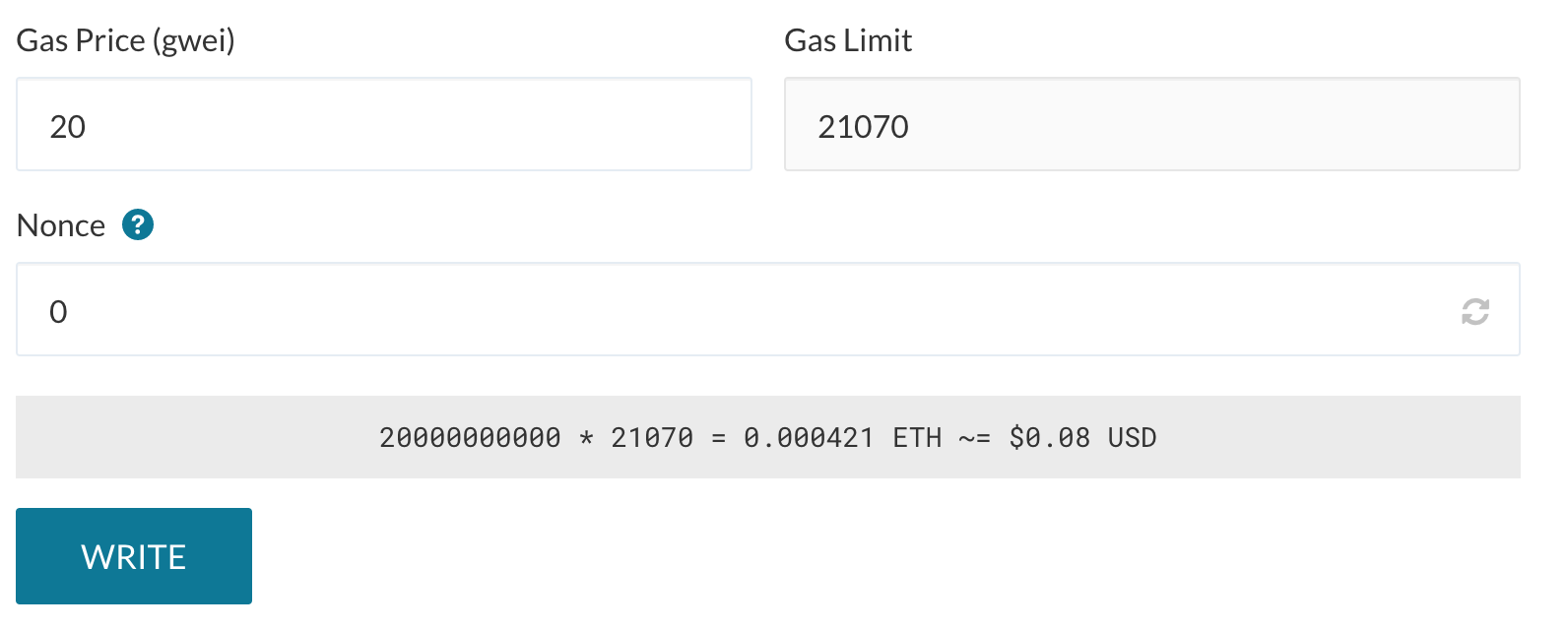Viewport: 1568px width, 630px height.
Task: Click the circular arrows icon to reload nonce
Action: pyautogui.click(x=1473, y=310)
